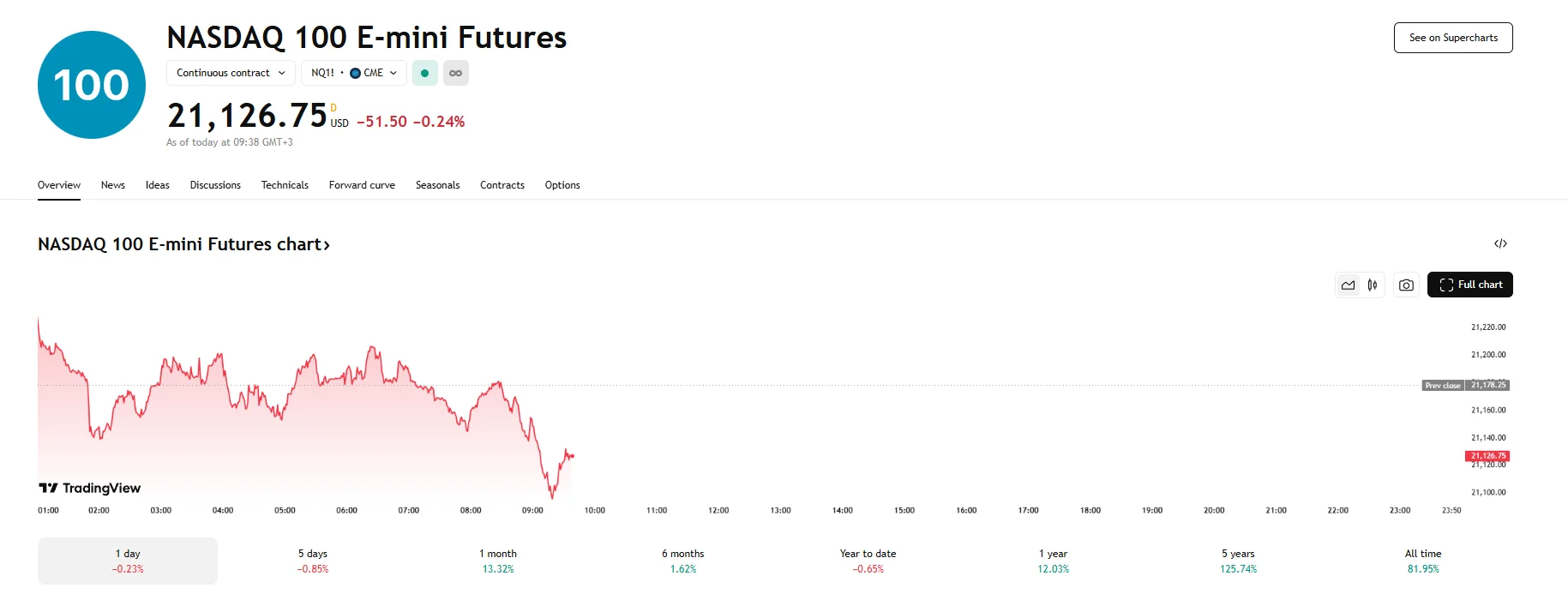Toggle candlestick view for the chart
Screen dimensions: 1568x594
[1373, 284]
